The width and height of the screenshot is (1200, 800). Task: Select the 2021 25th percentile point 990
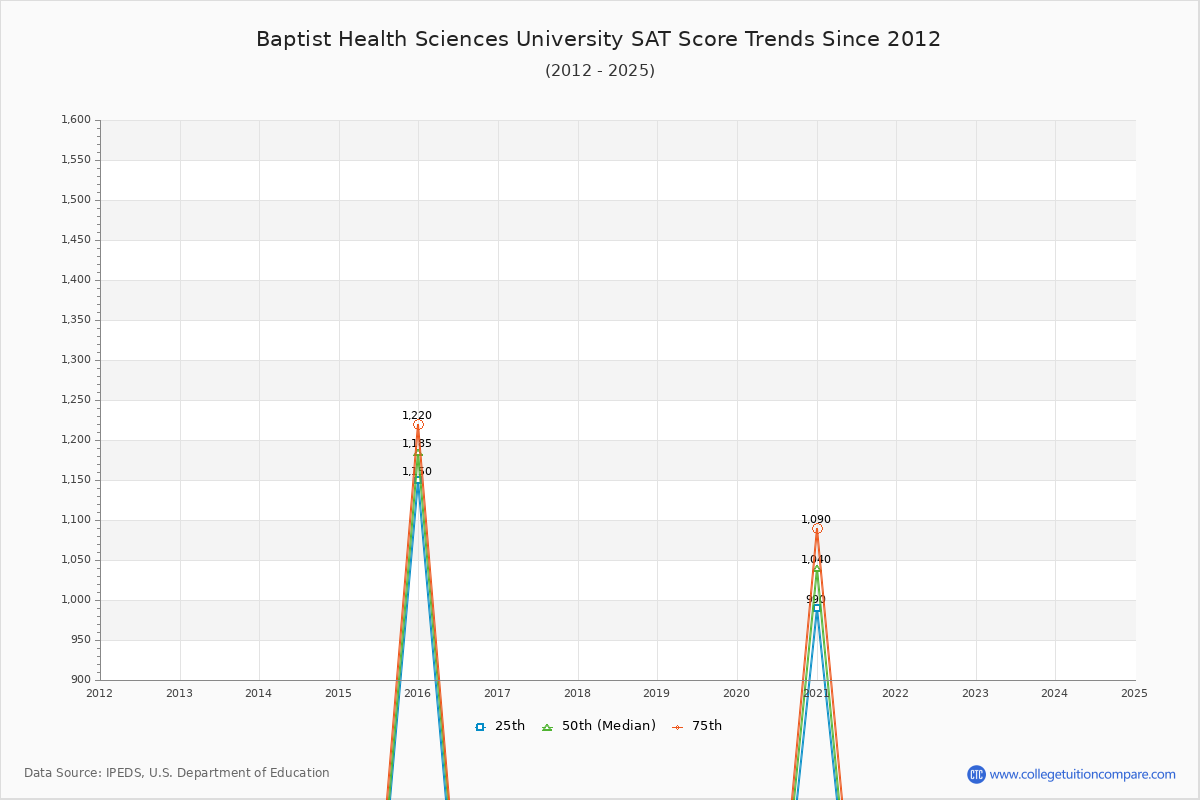(817, 608)
